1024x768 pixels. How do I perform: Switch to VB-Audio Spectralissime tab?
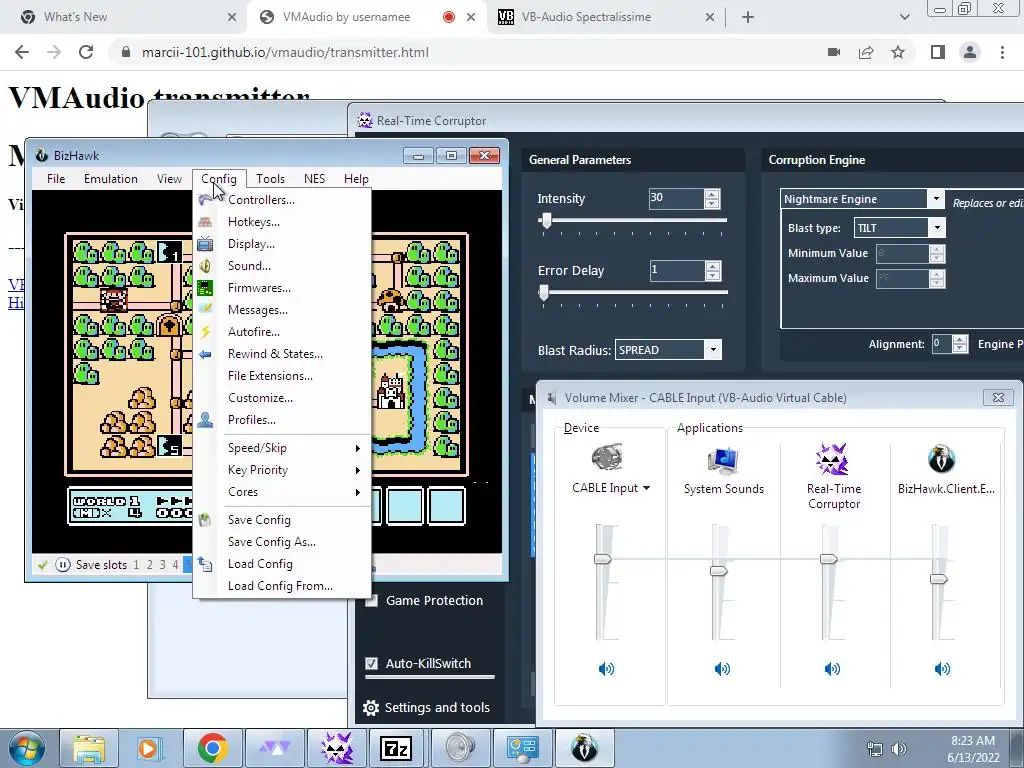(604, 17)
